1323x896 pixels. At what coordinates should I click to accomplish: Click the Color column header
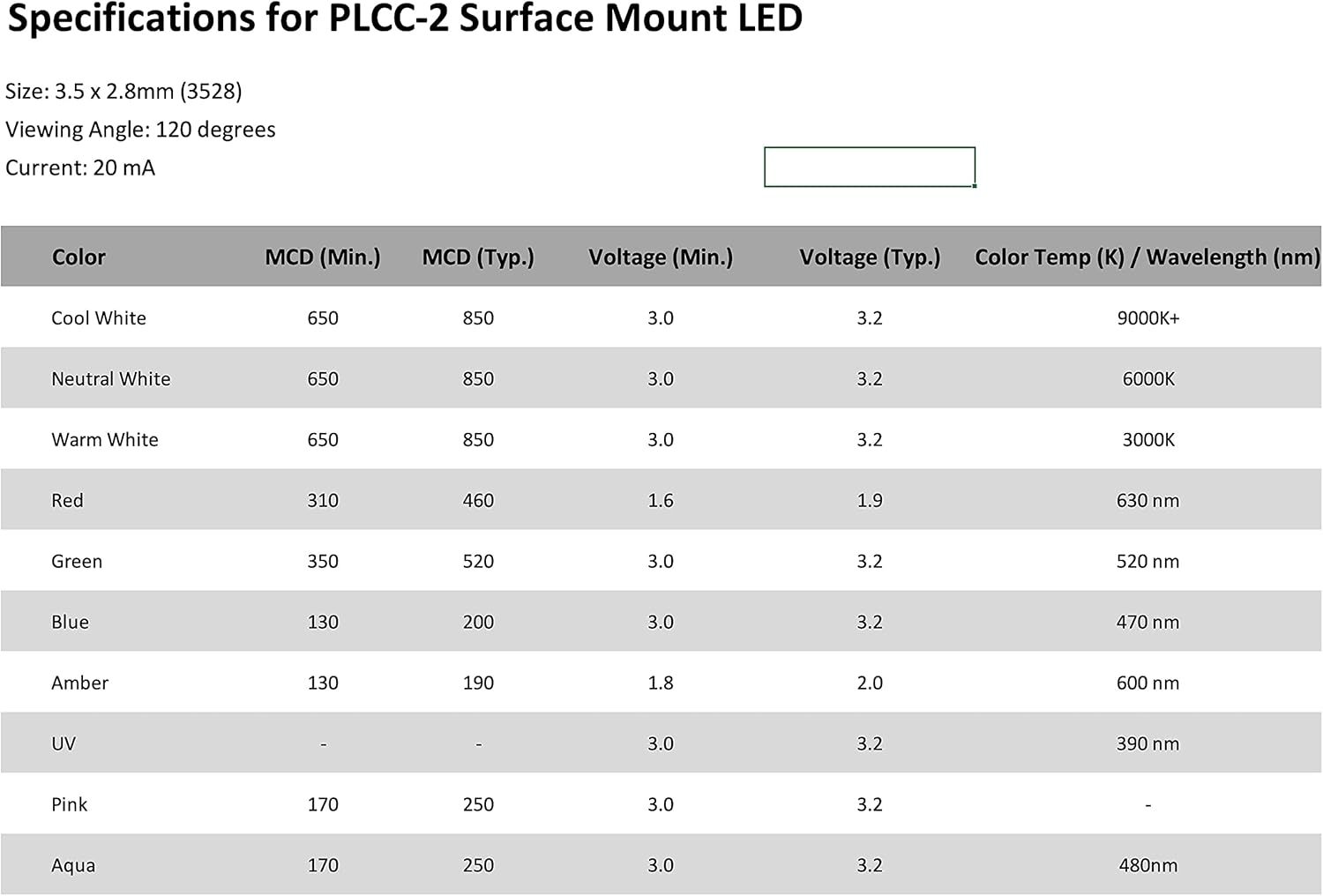pyautogui.click(x=78, y=257)
